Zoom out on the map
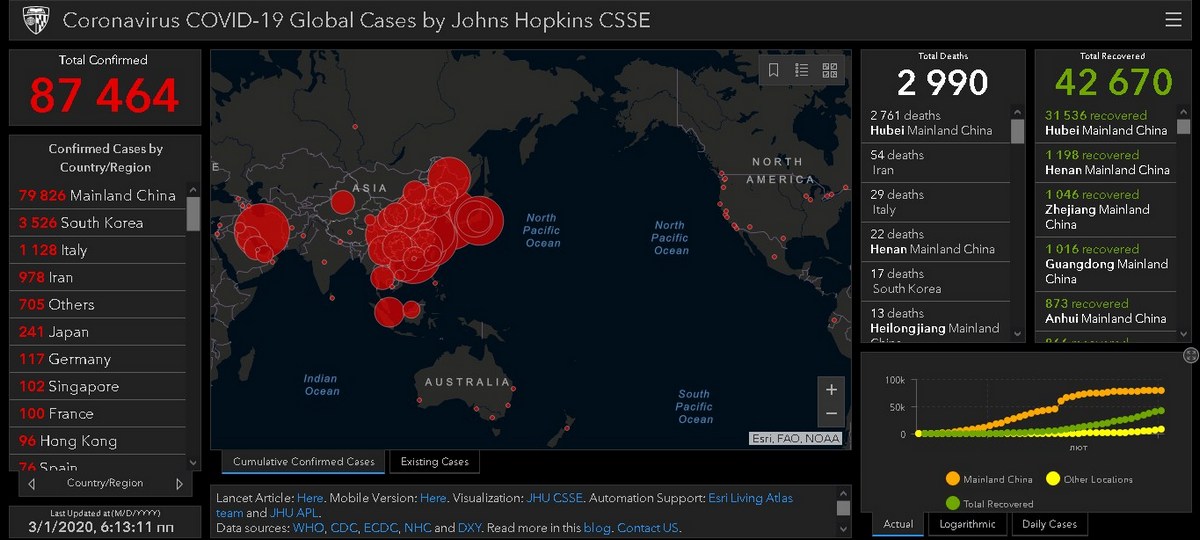 pos(831,414)
